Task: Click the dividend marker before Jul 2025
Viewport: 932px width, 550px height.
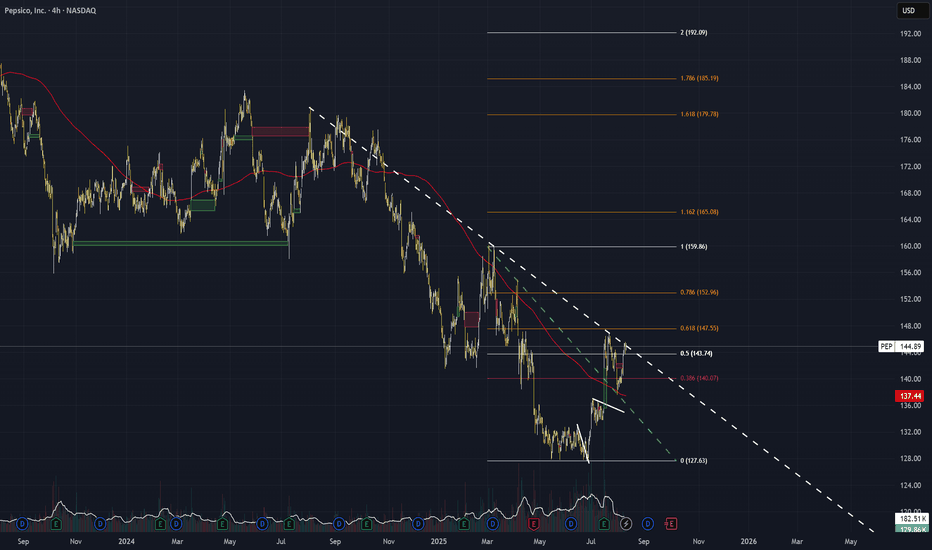Action: 571,524
